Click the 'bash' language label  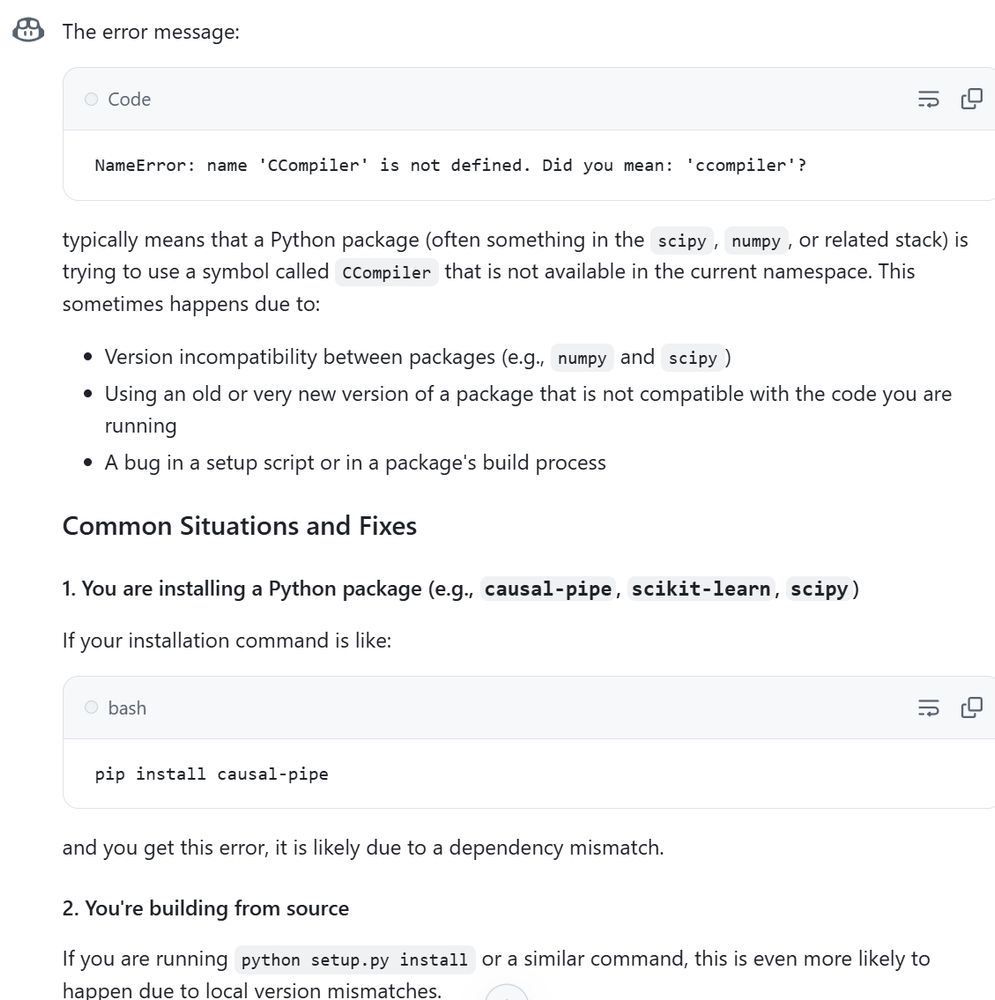pyautogui.click(x=127, y=708)
